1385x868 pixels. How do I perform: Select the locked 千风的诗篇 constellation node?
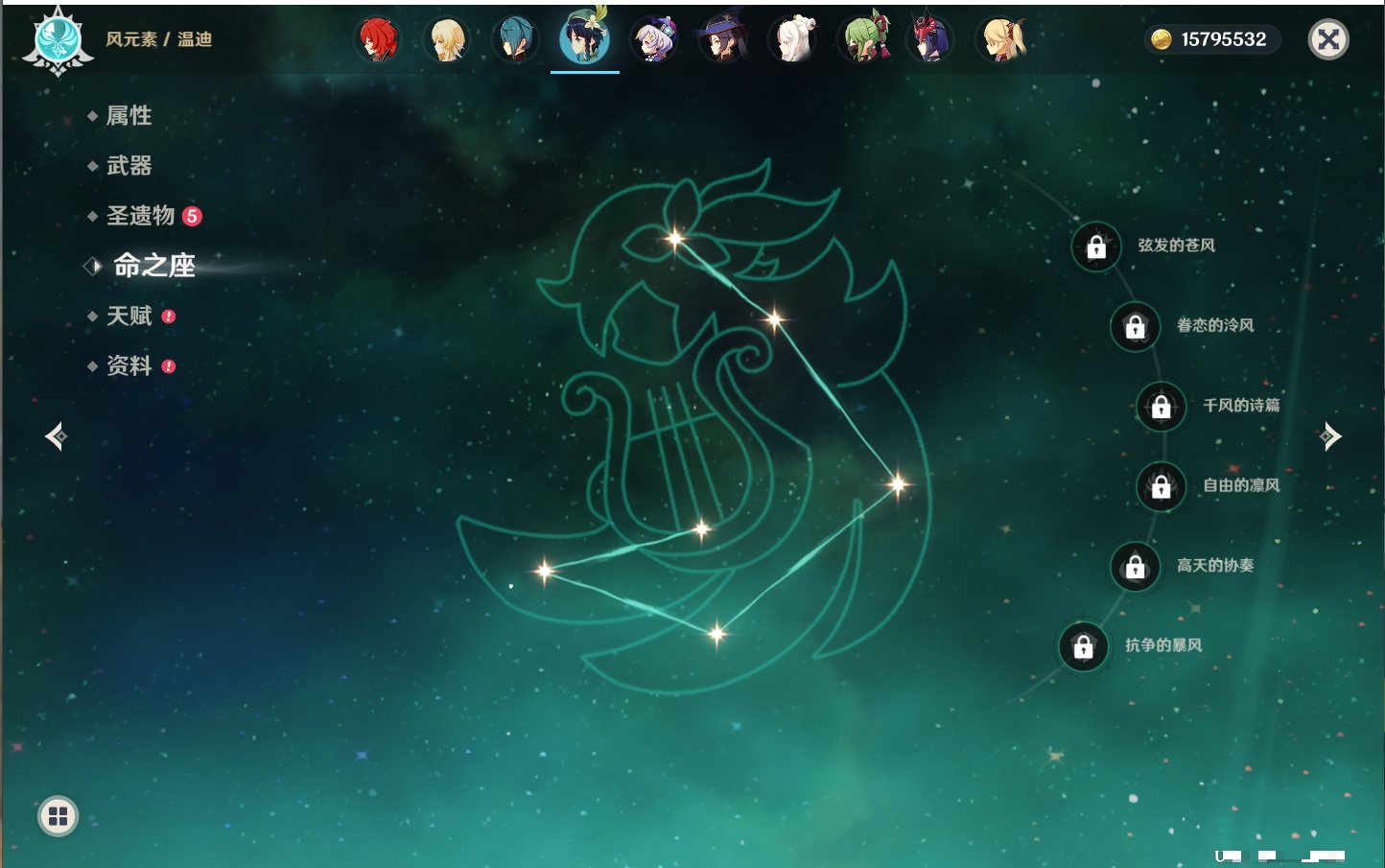point(1161,407)
